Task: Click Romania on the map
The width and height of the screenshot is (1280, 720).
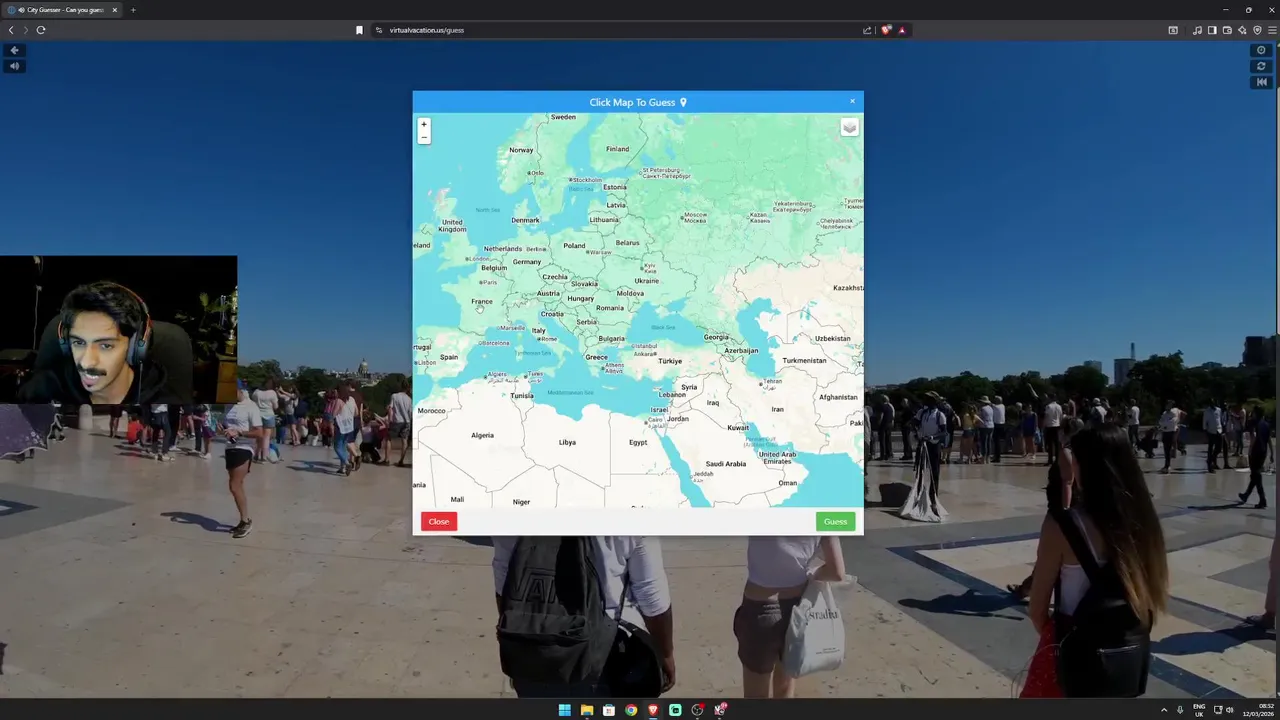Action: click(x=609, y=308)
